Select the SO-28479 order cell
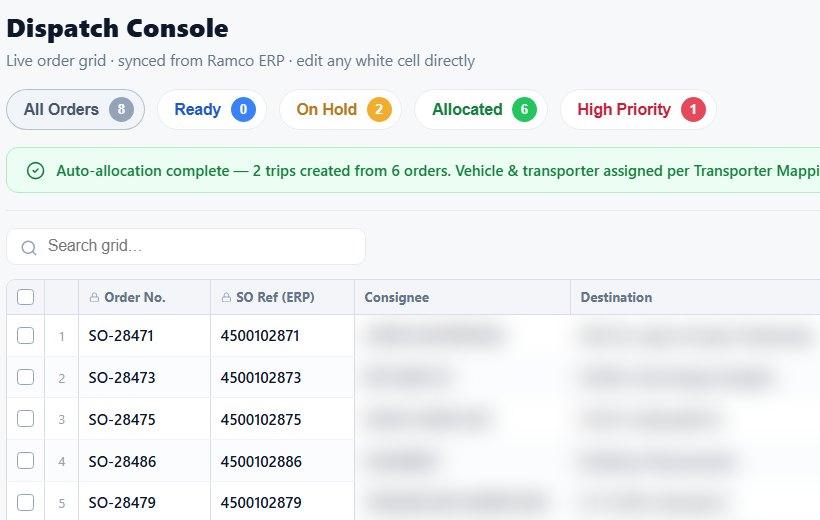Viewport: 820px width, 520px height. point(144,502)
